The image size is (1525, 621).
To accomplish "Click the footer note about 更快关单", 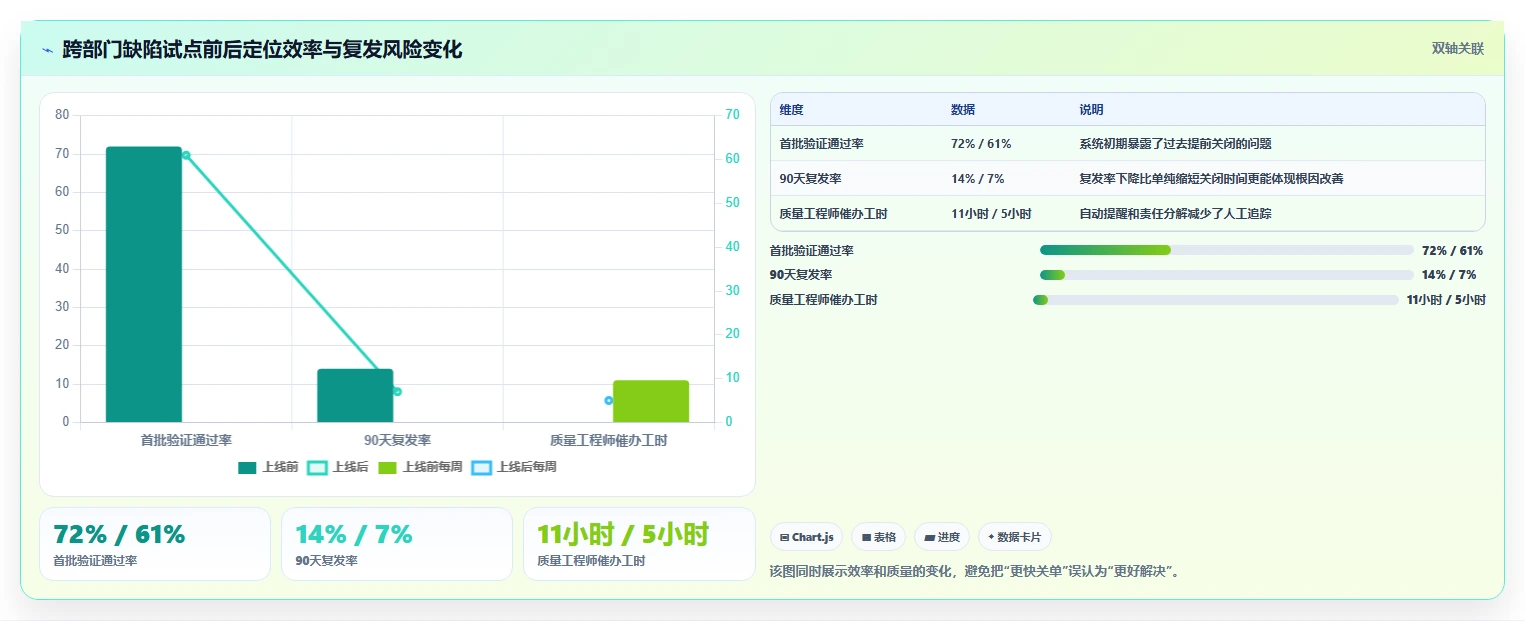I will point(976,572).
